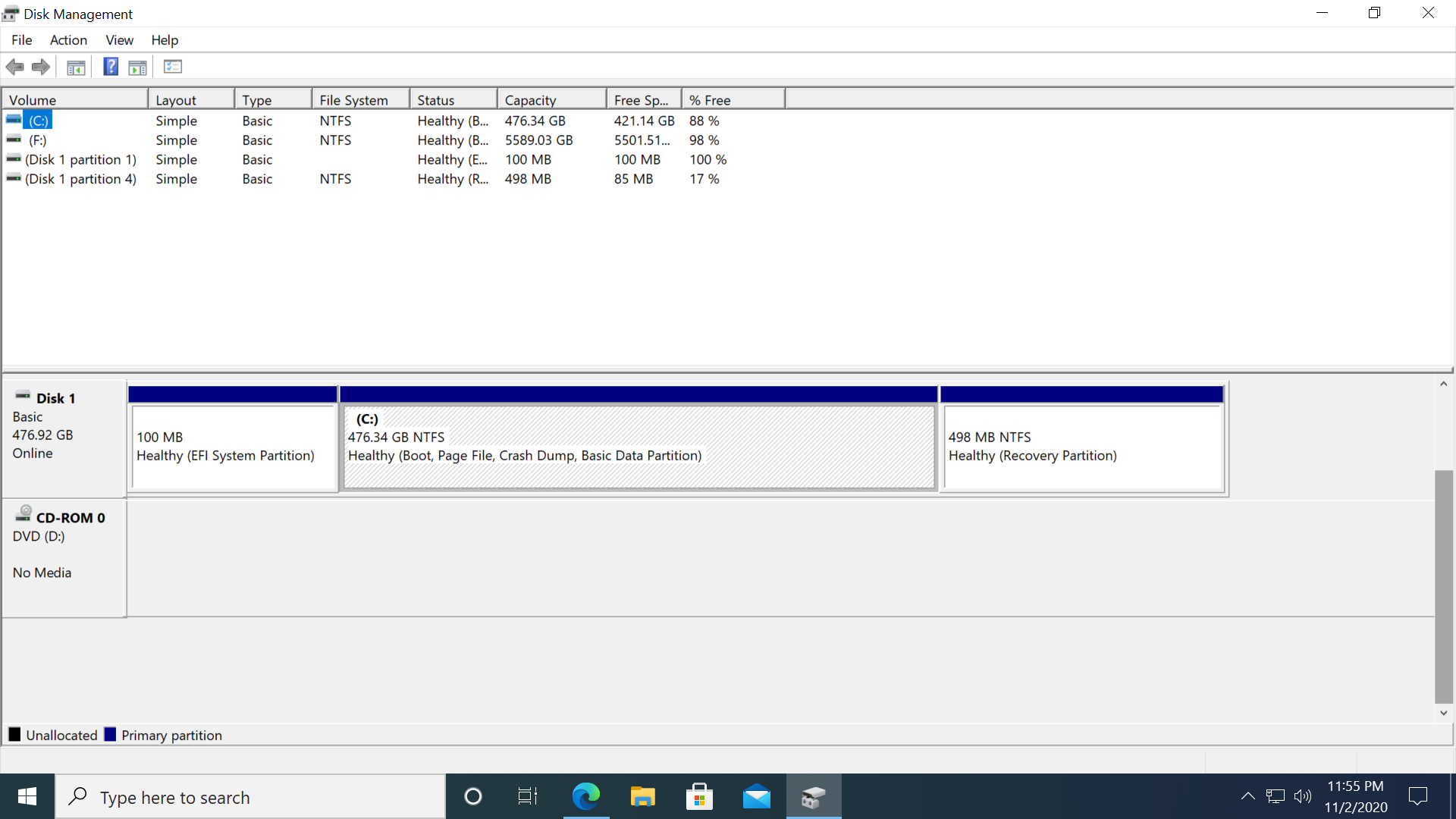Open the Action menu

[67, 40]
